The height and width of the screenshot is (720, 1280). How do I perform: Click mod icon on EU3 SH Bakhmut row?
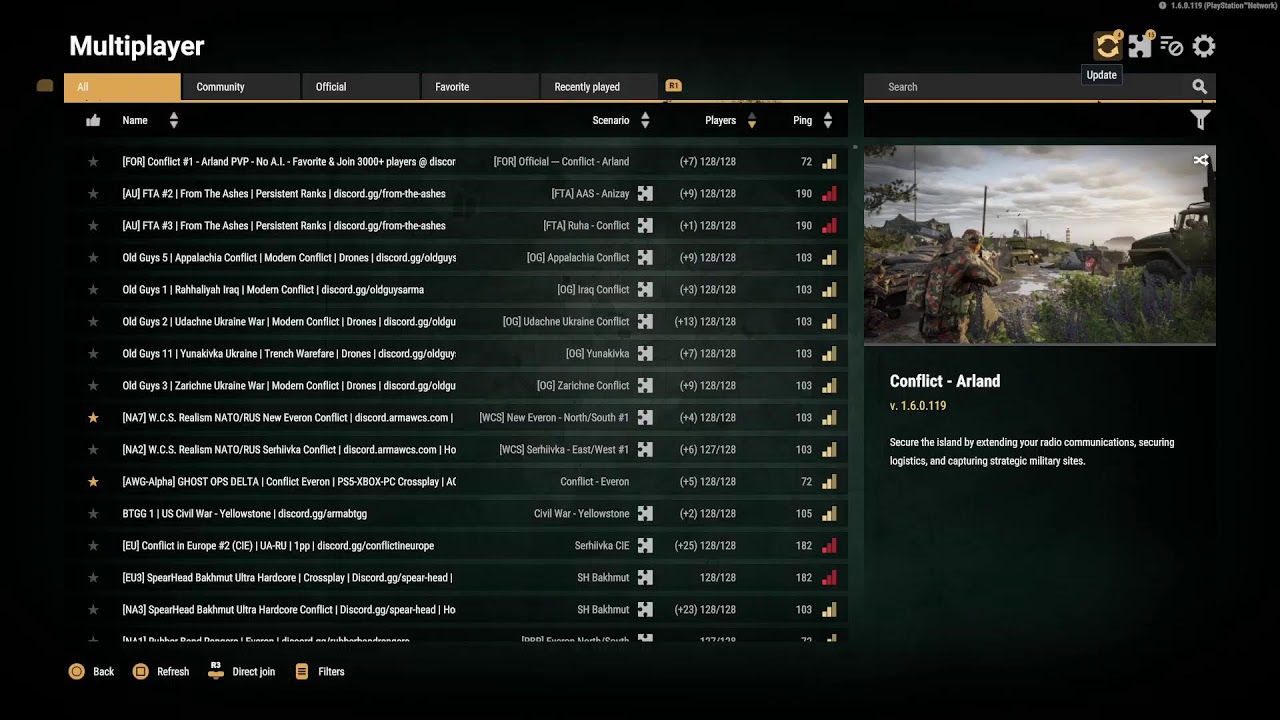645,578
